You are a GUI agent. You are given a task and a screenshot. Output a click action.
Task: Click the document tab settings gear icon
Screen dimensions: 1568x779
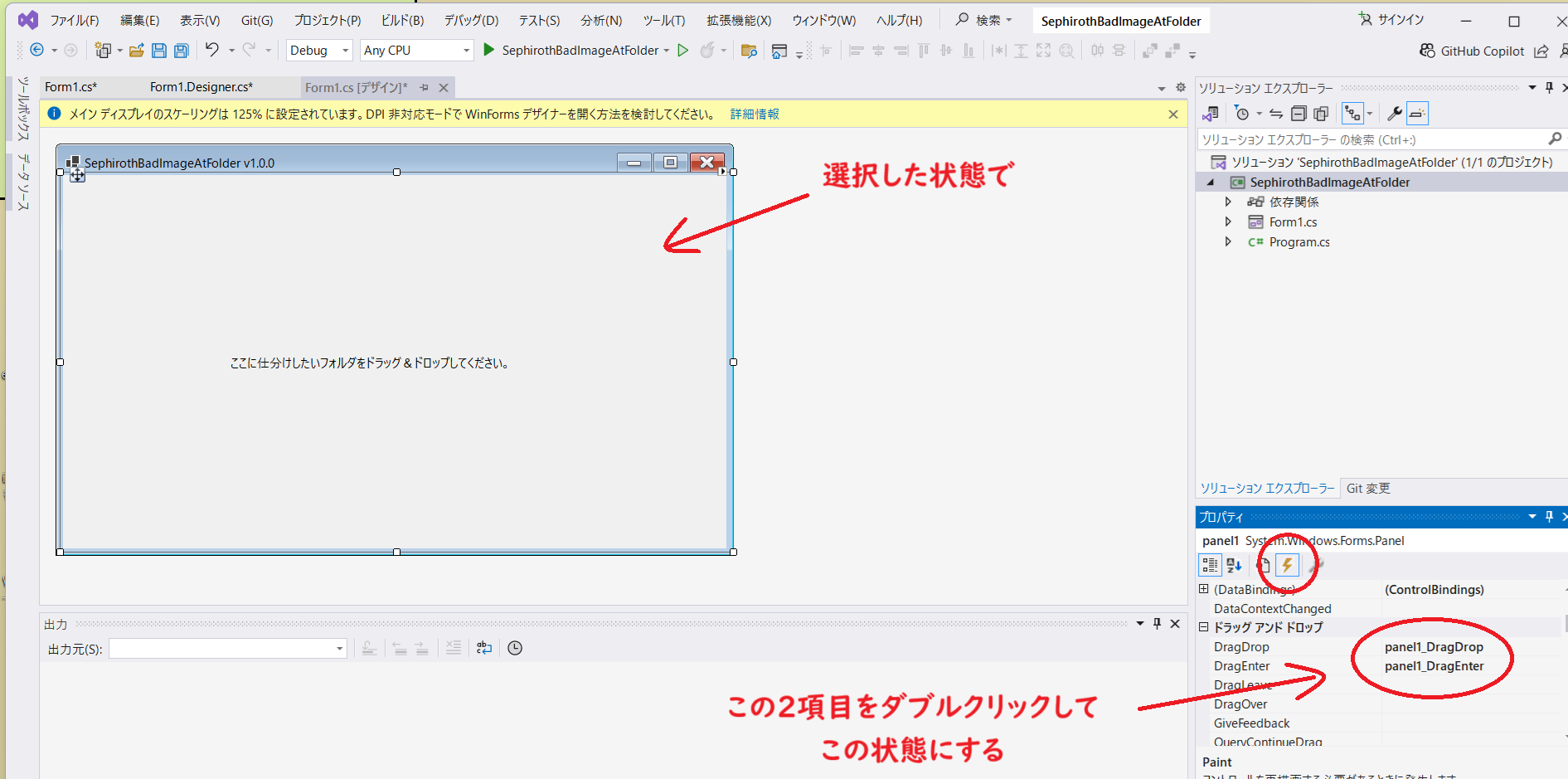(x=1181, y=87)
